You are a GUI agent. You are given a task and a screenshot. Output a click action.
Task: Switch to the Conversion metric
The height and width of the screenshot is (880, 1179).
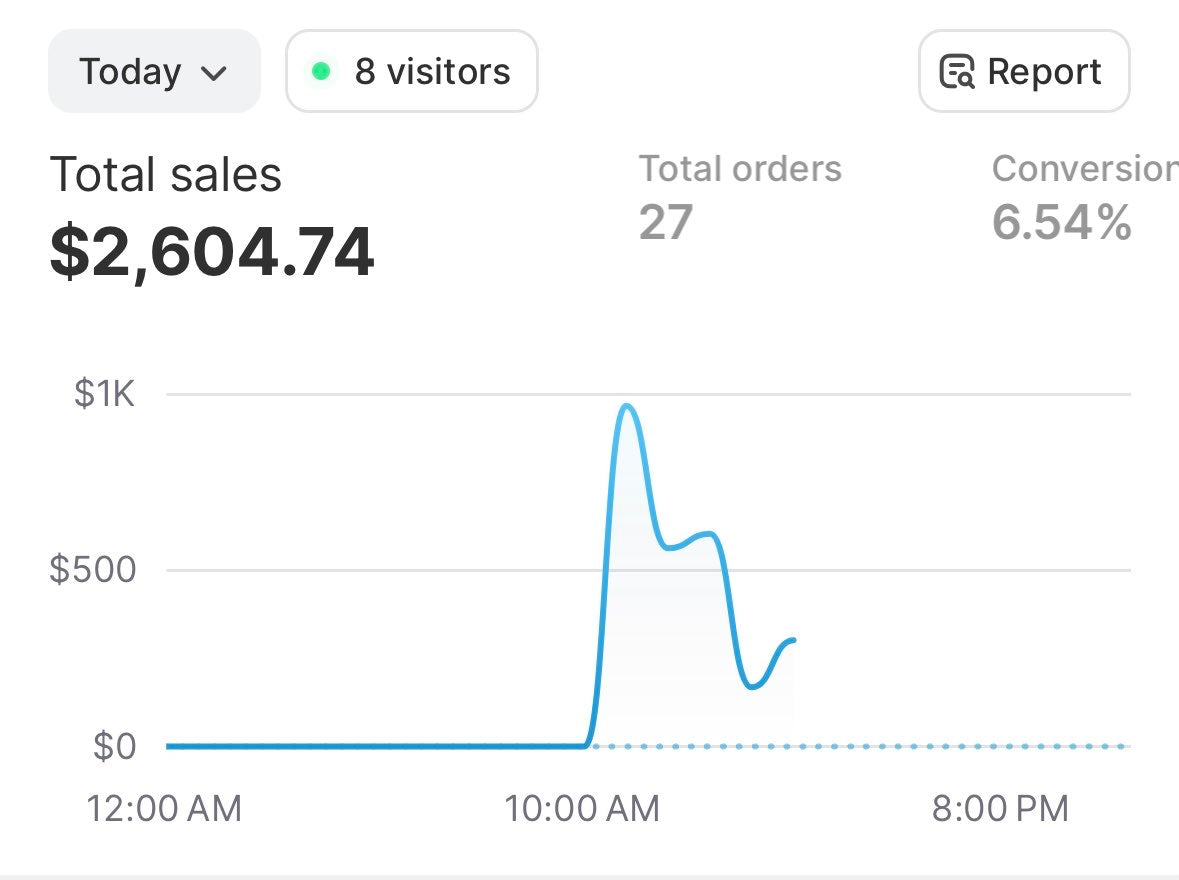(1084, 169)
